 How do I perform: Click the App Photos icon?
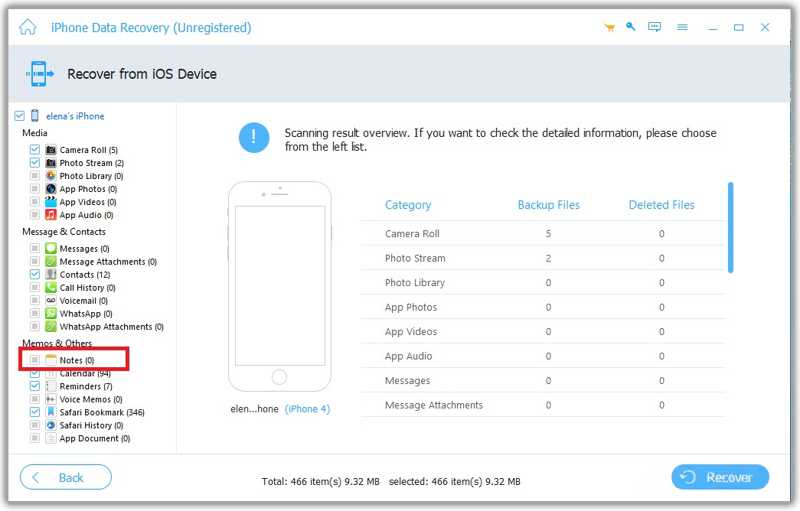(x=51, y=189)
